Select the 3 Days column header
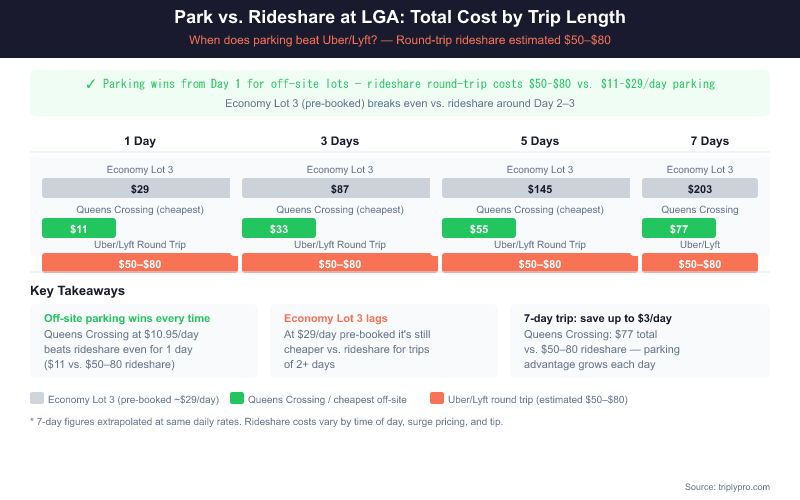Screen dimensions: 800x500 point(340,141)
